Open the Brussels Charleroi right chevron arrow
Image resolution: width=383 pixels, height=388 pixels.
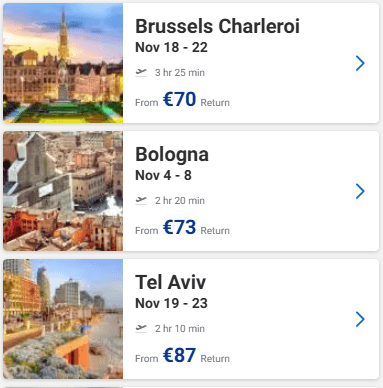360,63
